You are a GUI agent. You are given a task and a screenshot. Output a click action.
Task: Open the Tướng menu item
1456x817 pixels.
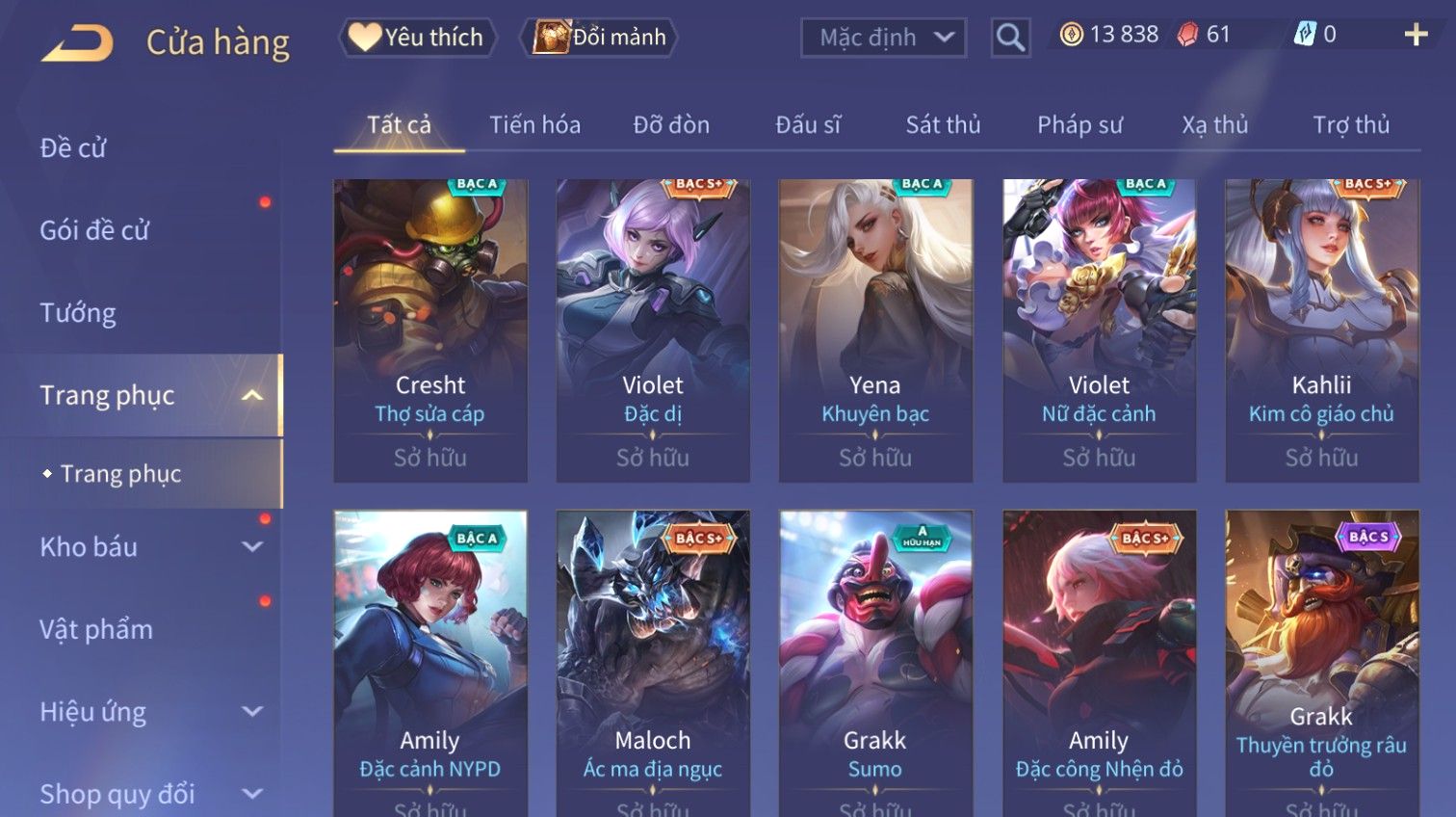coord(78,313)
